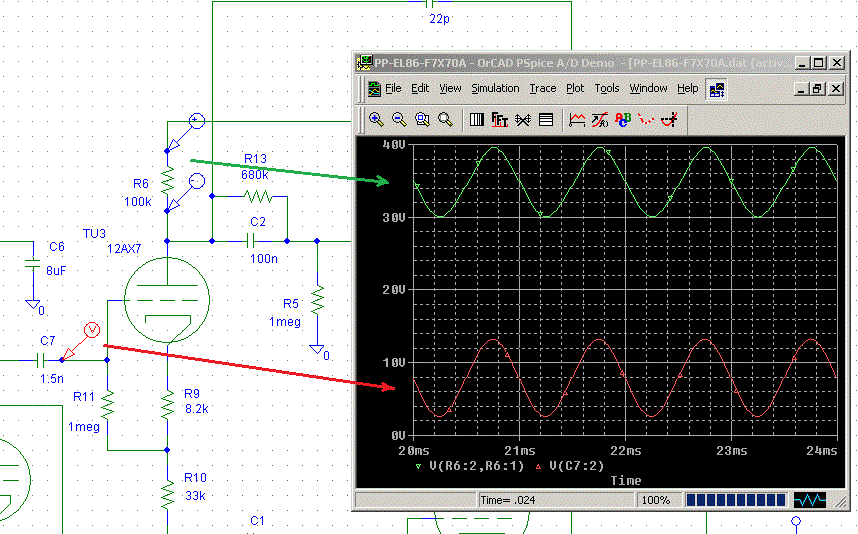Viewport: 858px width, 534px height.
Task: Click the Add Trace icon
Action: [x=577, y=119]
